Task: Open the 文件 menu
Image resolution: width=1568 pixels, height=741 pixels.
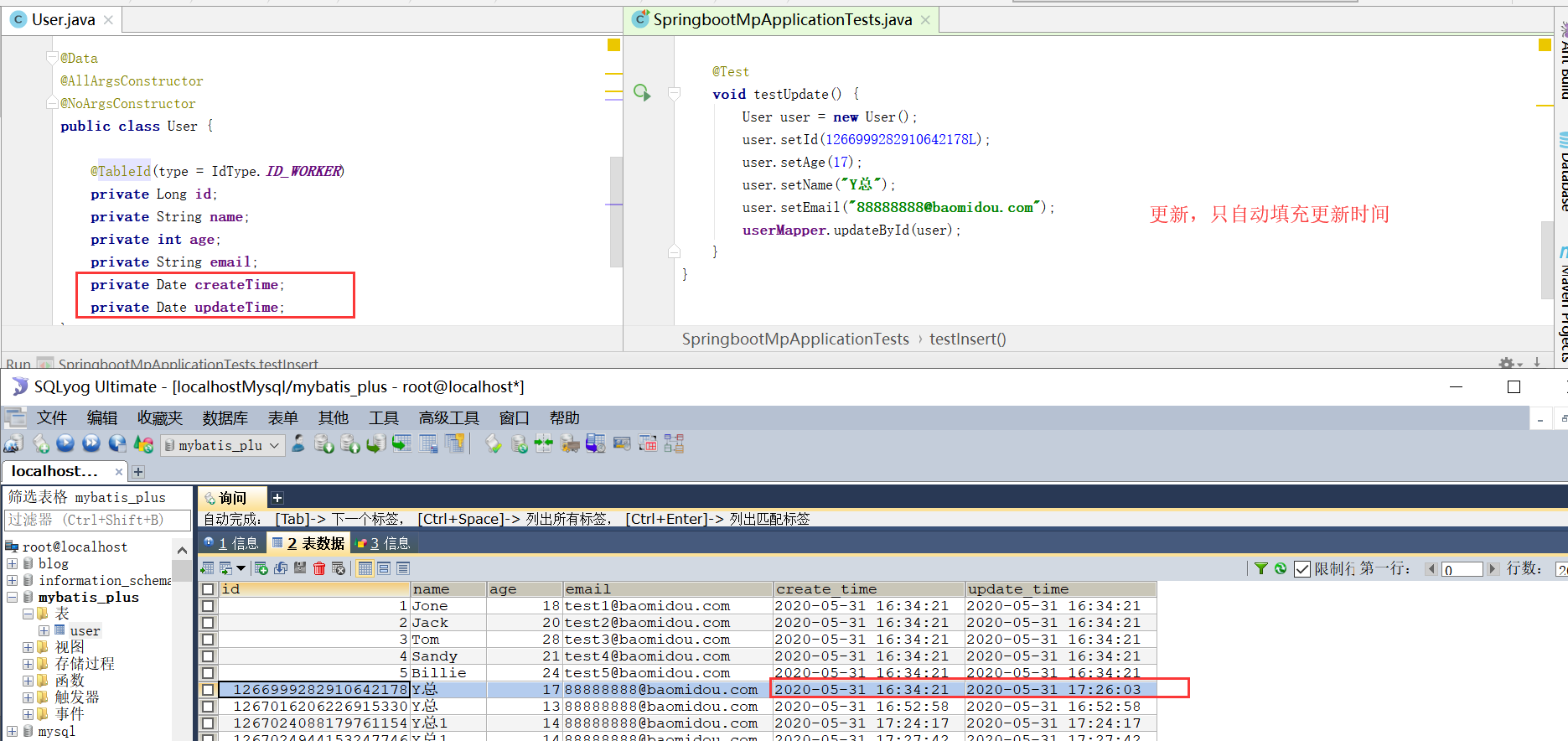Action: pyautogui.click(x=52, y=417)
